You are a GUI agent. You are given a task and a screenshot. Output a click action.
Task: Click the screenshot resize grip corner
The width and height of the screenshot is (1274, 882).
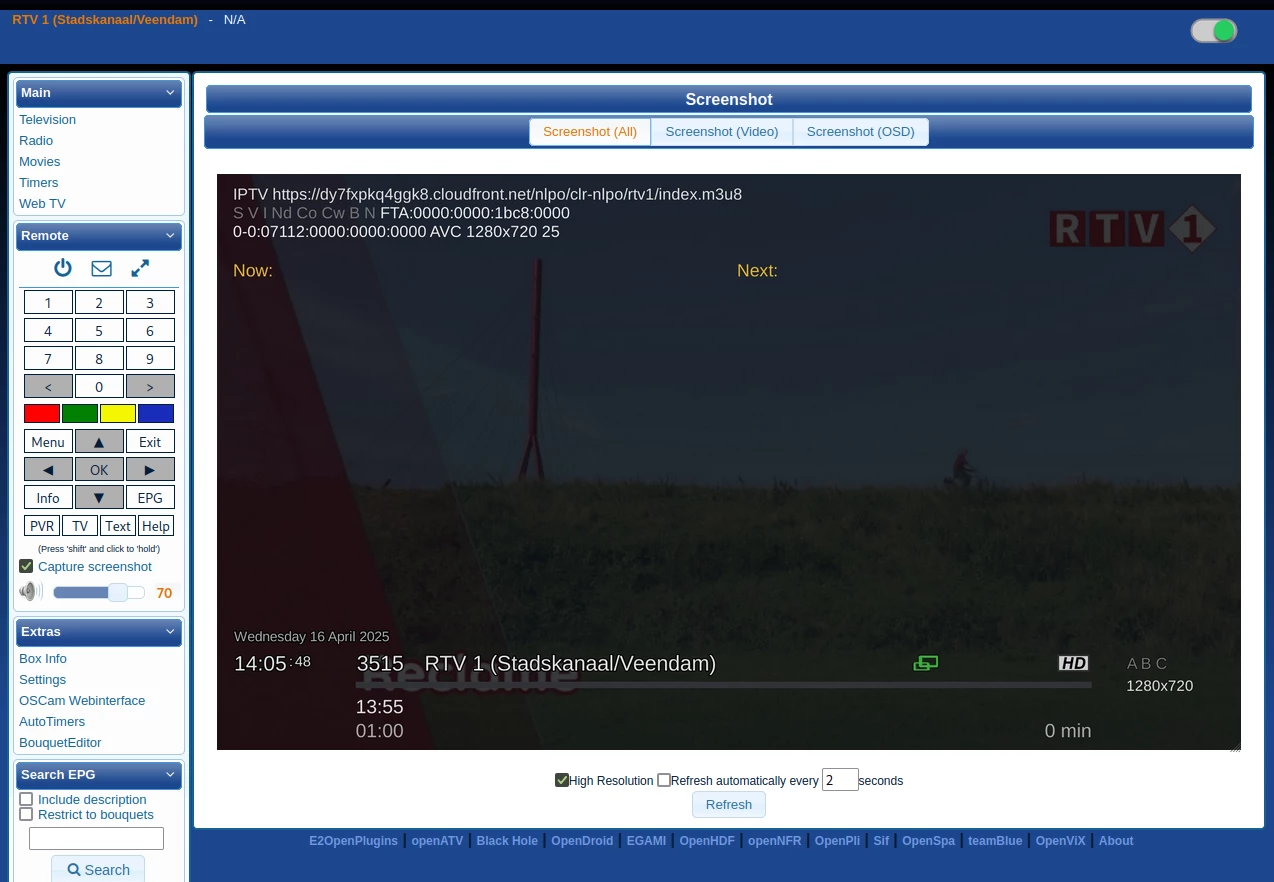point(1235,745)
